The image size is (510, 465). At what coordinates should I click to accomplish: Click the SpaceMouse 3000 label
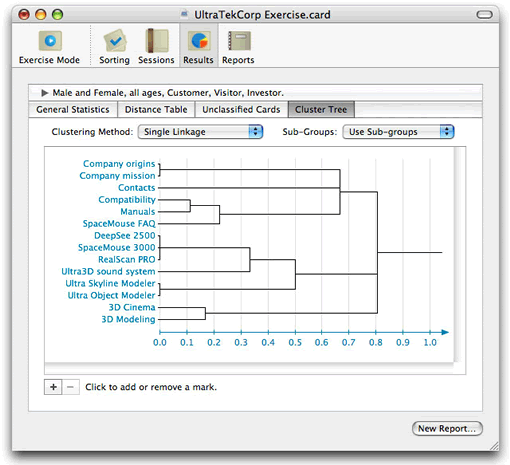(117, 248)
